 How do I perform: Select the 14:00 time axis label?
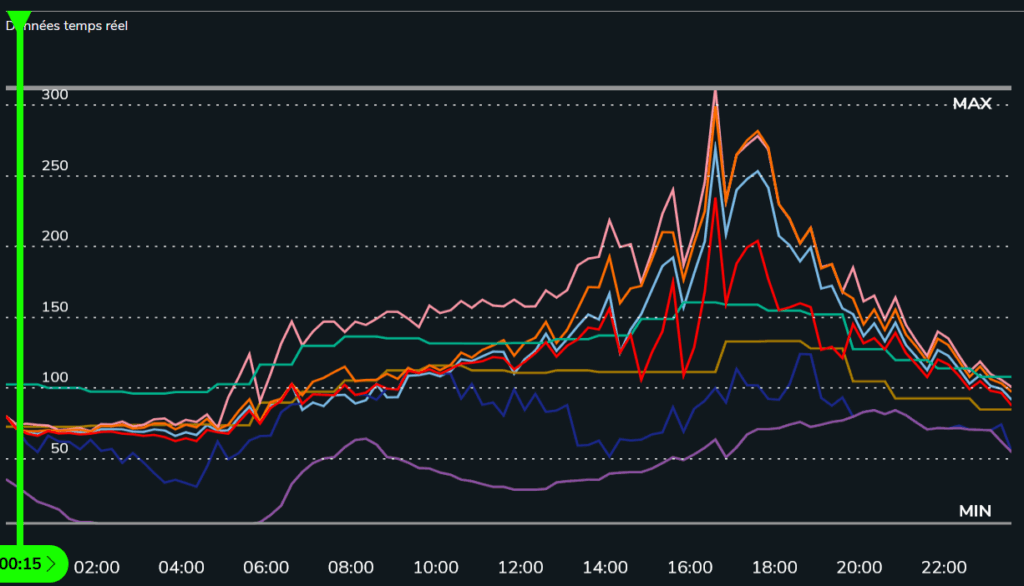[605, 566]
